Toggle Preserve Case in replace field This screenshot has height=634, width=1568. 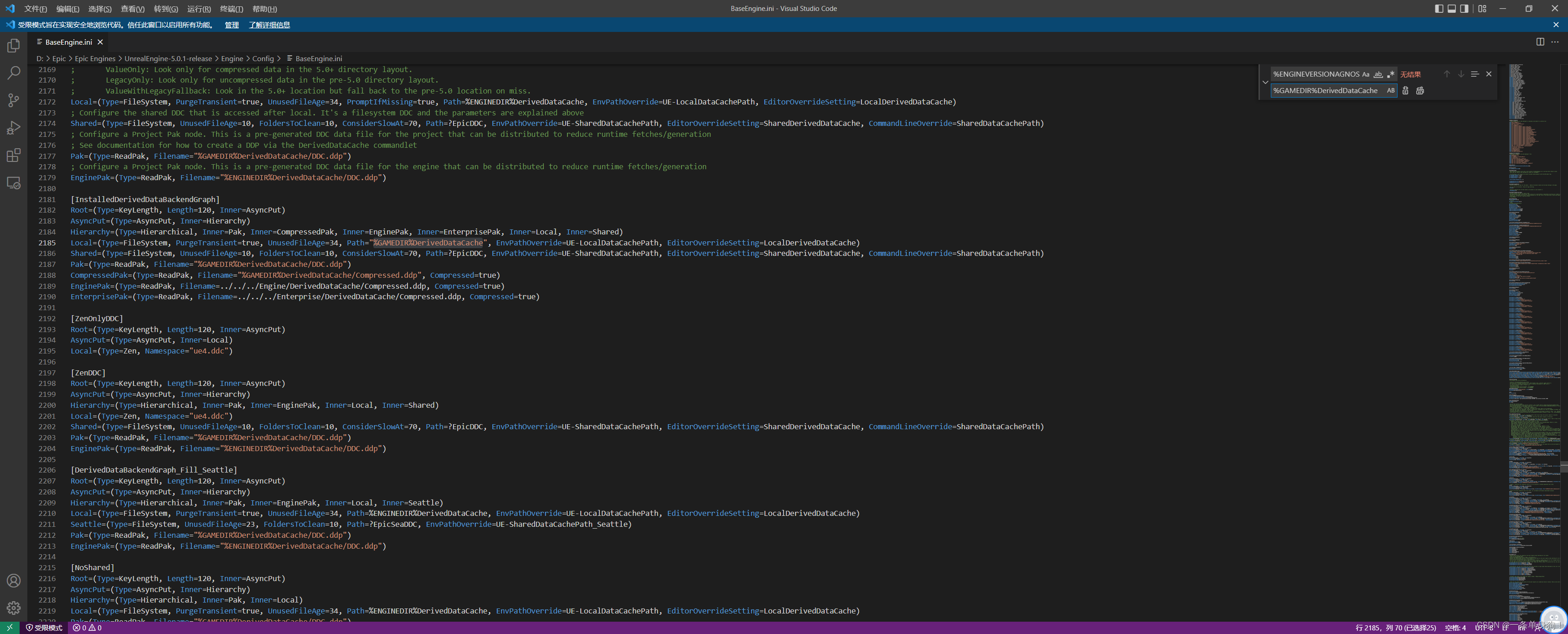point(1390,91)
